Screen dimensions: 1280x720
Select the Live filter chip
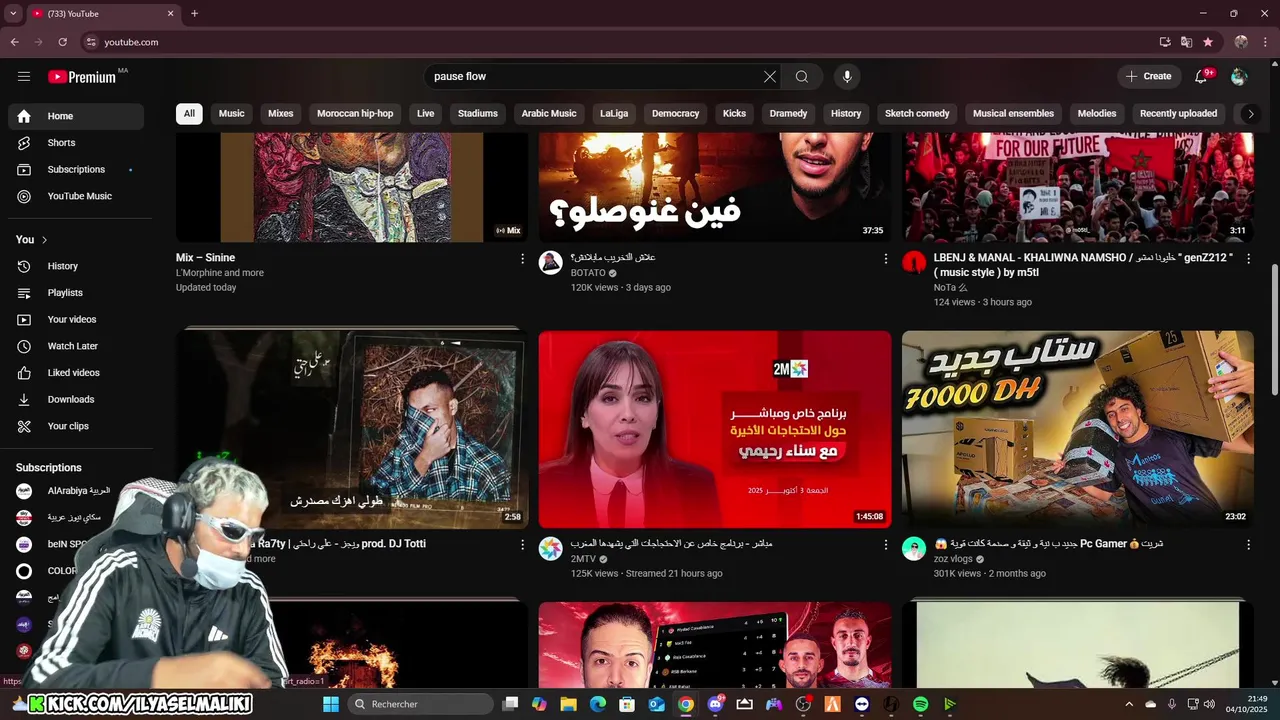(426, 113)
